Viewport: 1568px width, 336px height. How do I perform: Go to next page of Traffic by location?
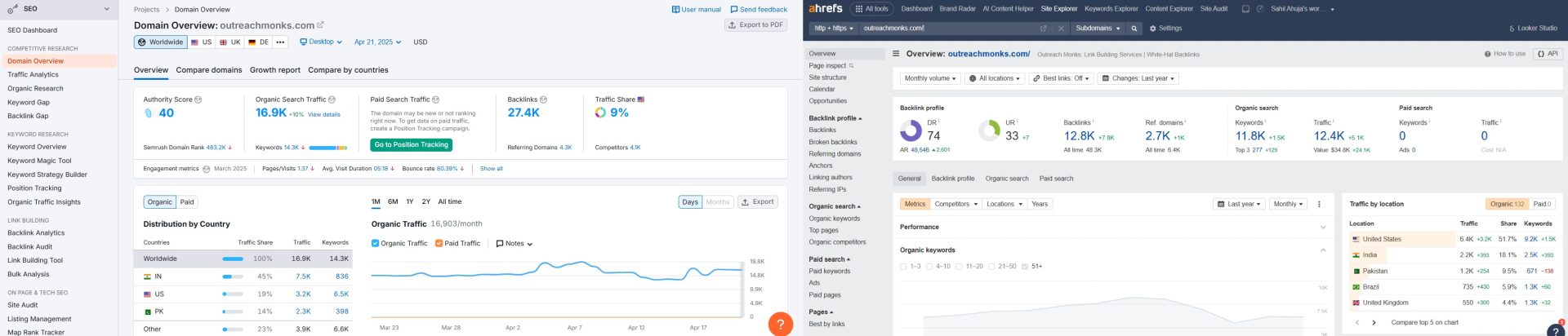[x=1374, y=323]
